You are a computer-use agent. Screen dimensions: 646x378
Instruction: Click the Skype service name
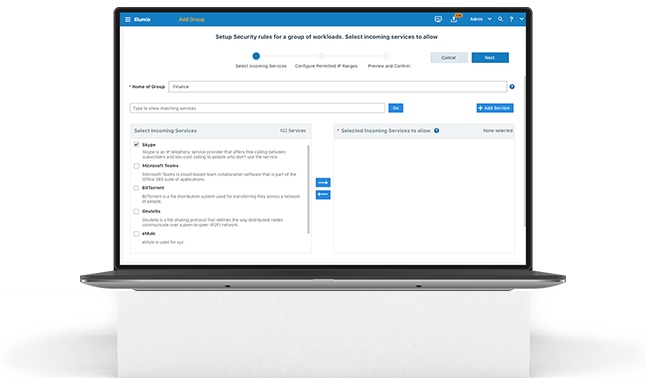pyautogui.click(x=149, y=145)
